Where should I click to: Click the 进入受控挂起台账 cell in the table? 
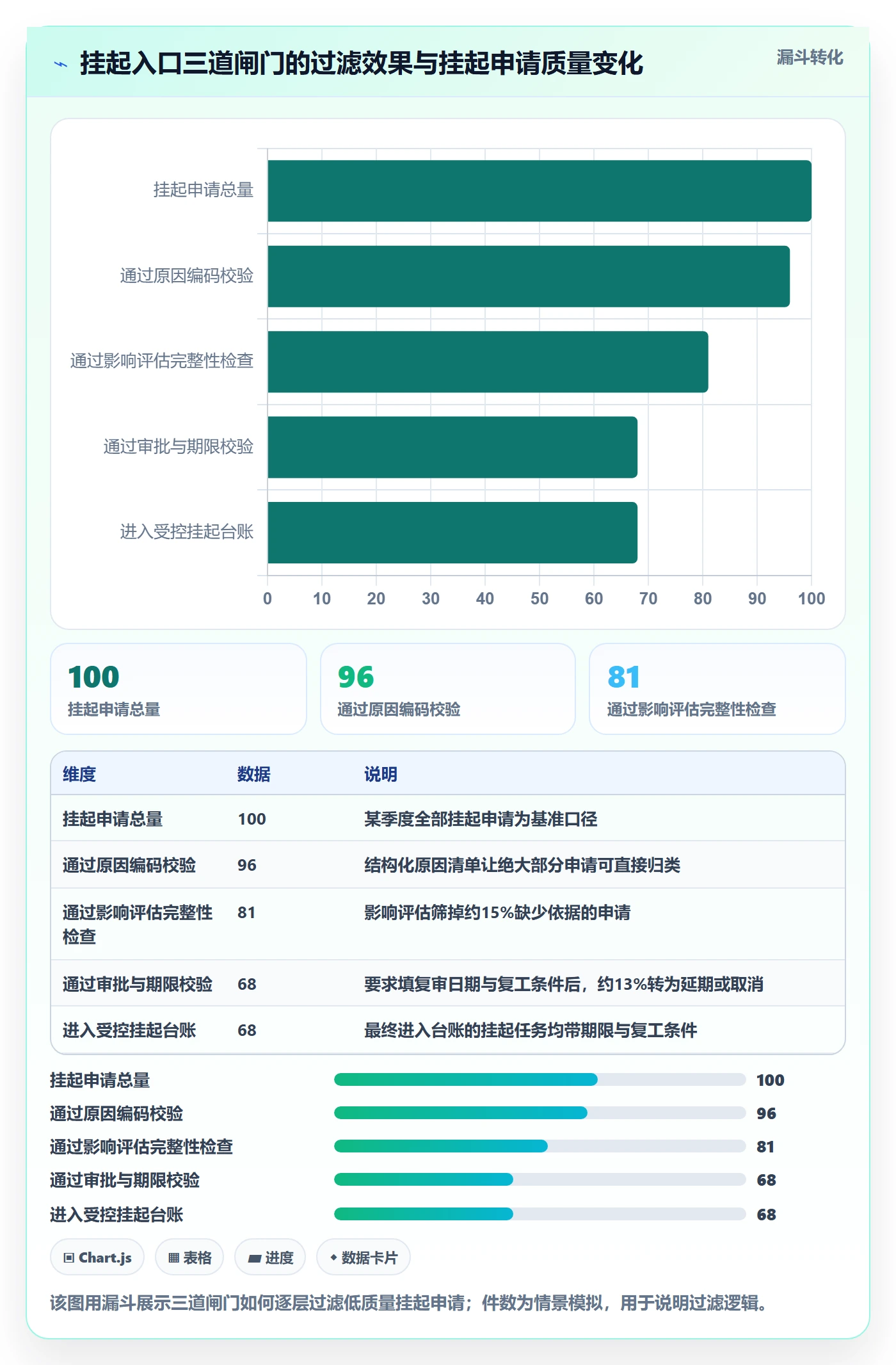[129, 1030]
